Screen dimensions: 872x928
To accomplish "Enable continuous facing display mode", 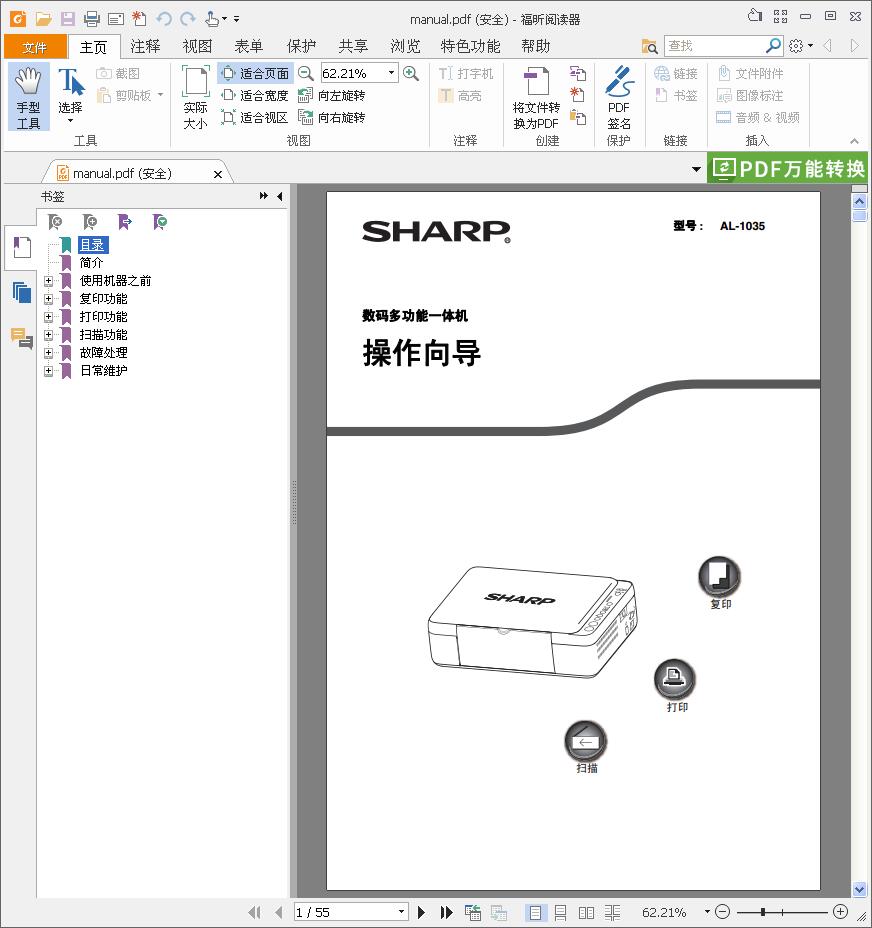I will (x=613, y=913).
